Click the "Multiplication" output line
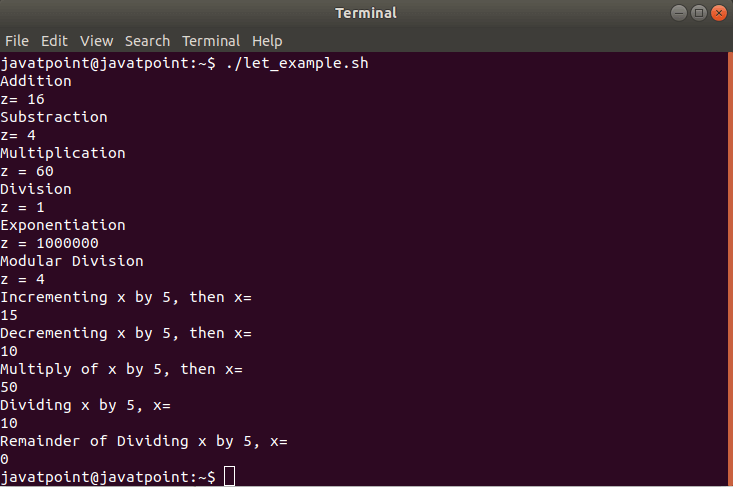733x487 pixels. [x=63, y=153]
